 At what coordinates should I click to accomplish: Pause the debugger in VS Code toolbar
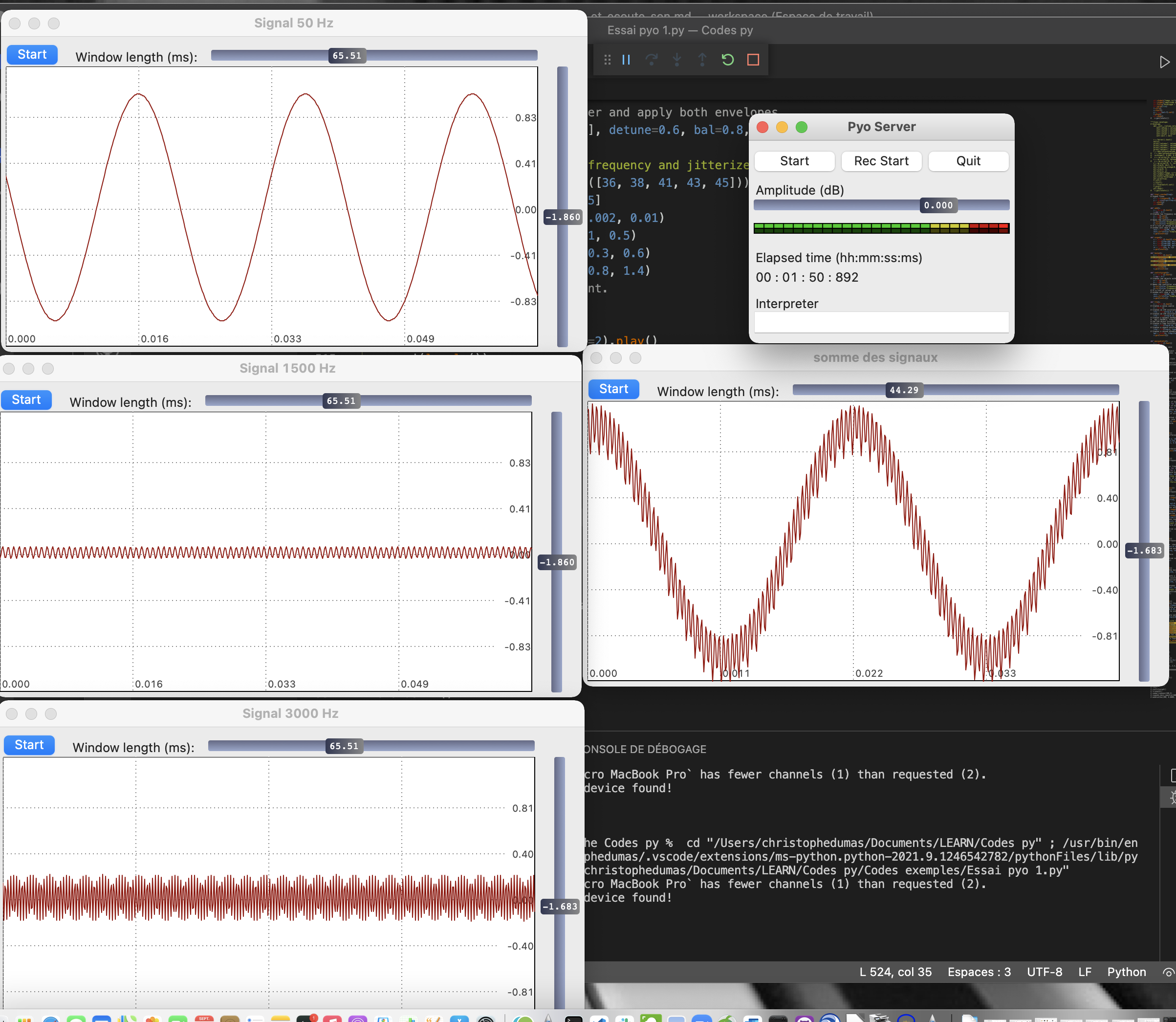tap(626, 59)
